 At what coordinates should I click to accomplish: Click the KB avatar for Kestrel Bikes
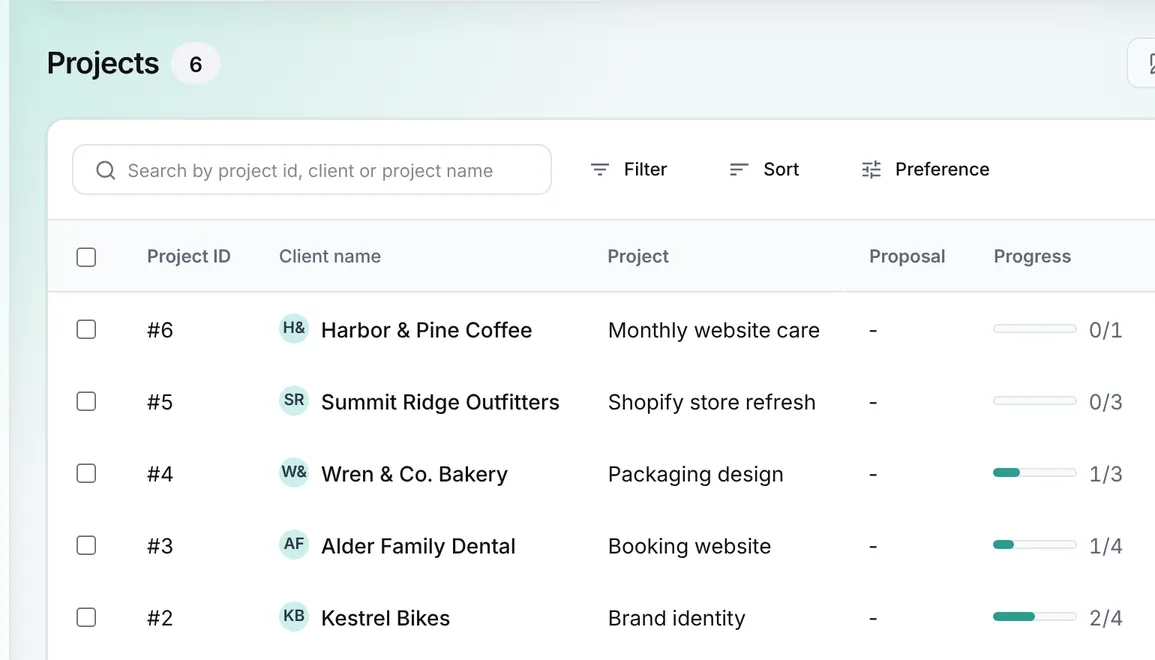[x=294, y=617]
